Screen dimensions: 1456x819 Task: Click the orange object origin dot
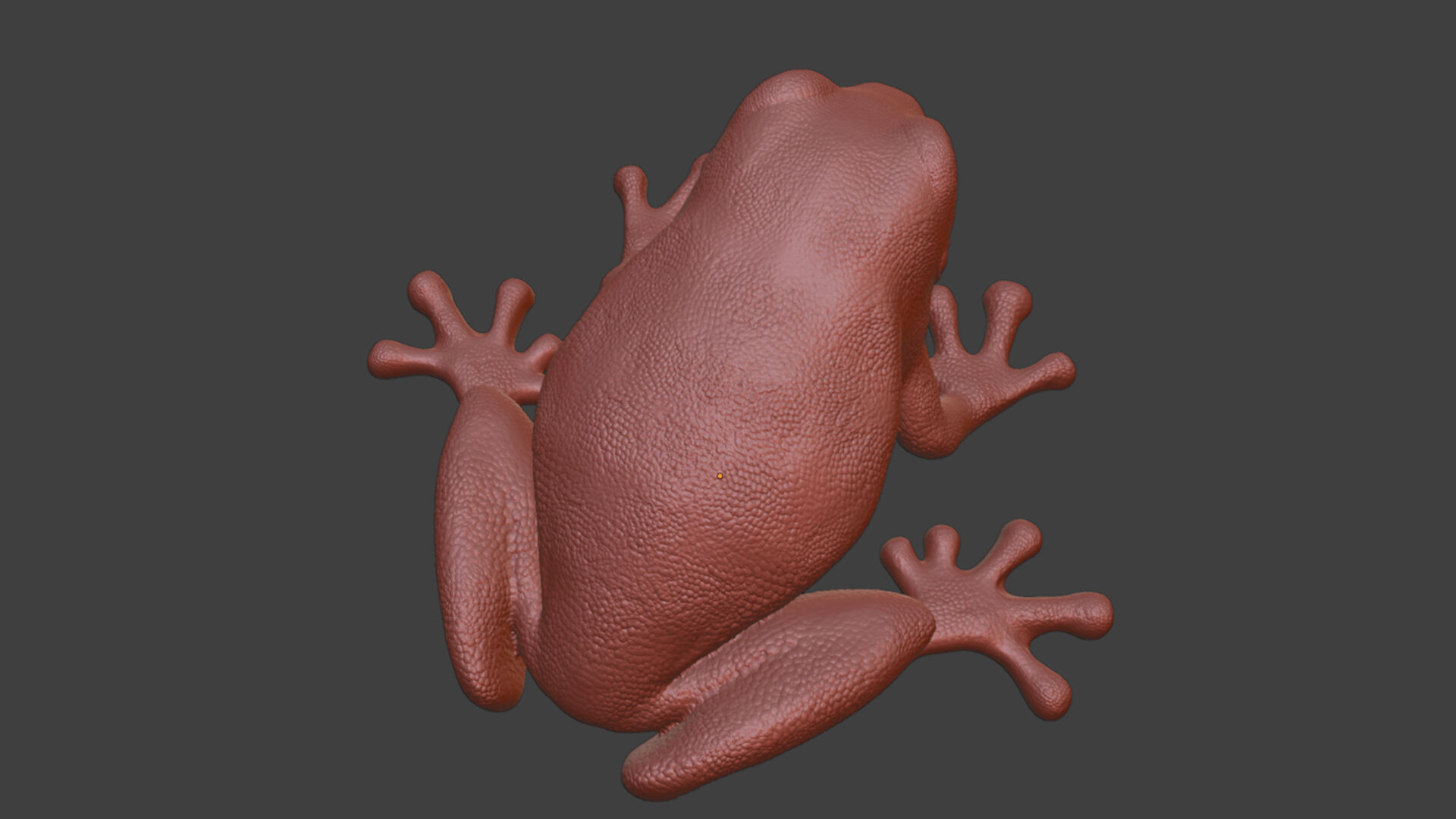click(720, 476)
